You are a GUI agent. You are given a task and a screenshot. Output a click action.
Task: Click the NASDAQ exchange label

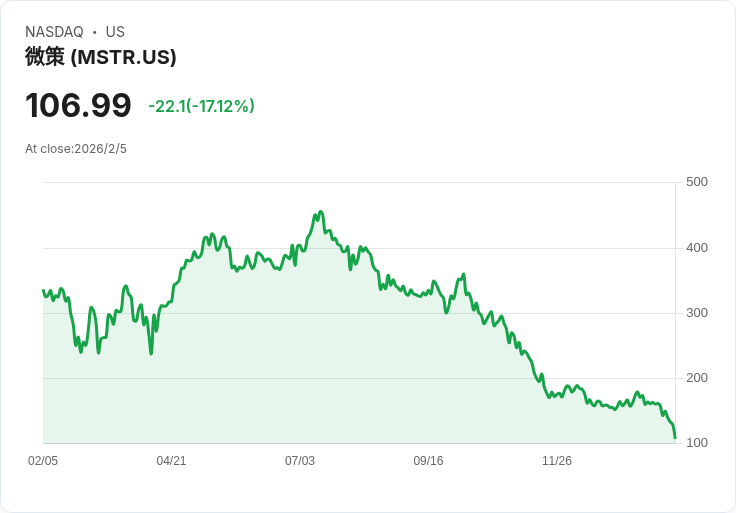[54, 32]
